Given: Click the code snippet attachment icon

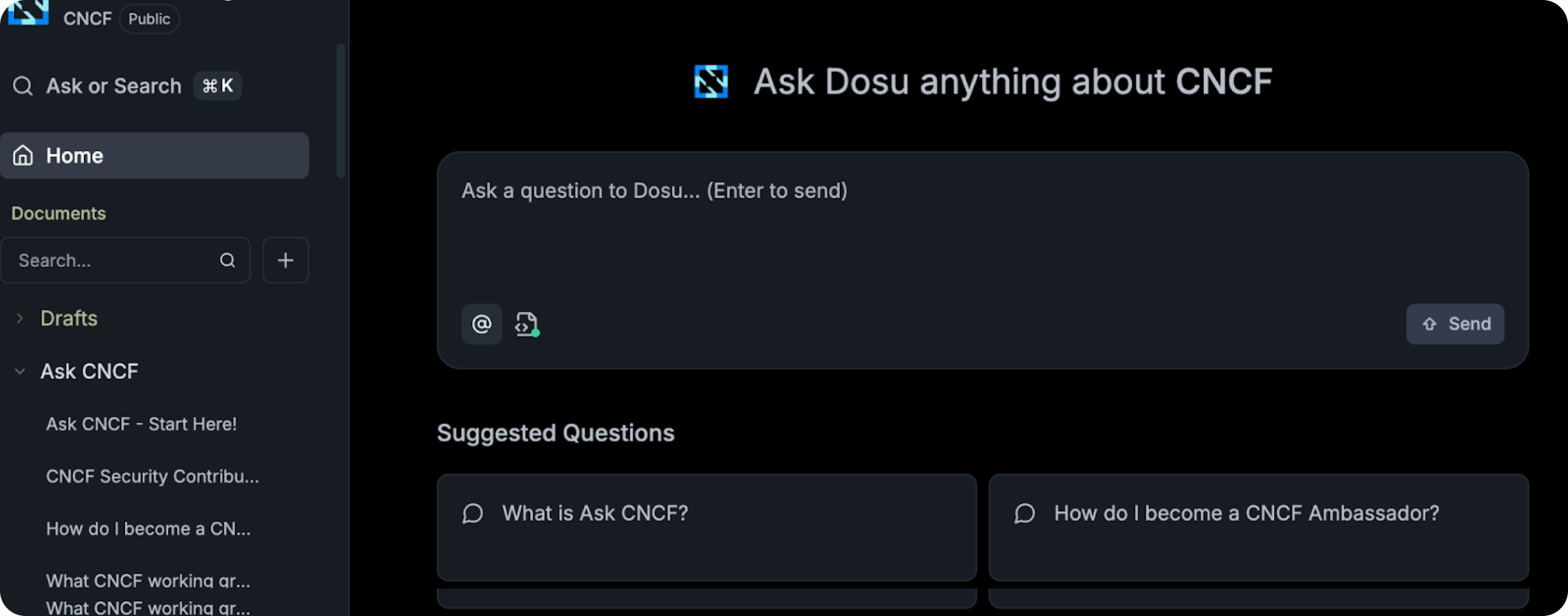Looking at the screenshot, I should coord(526,324).
